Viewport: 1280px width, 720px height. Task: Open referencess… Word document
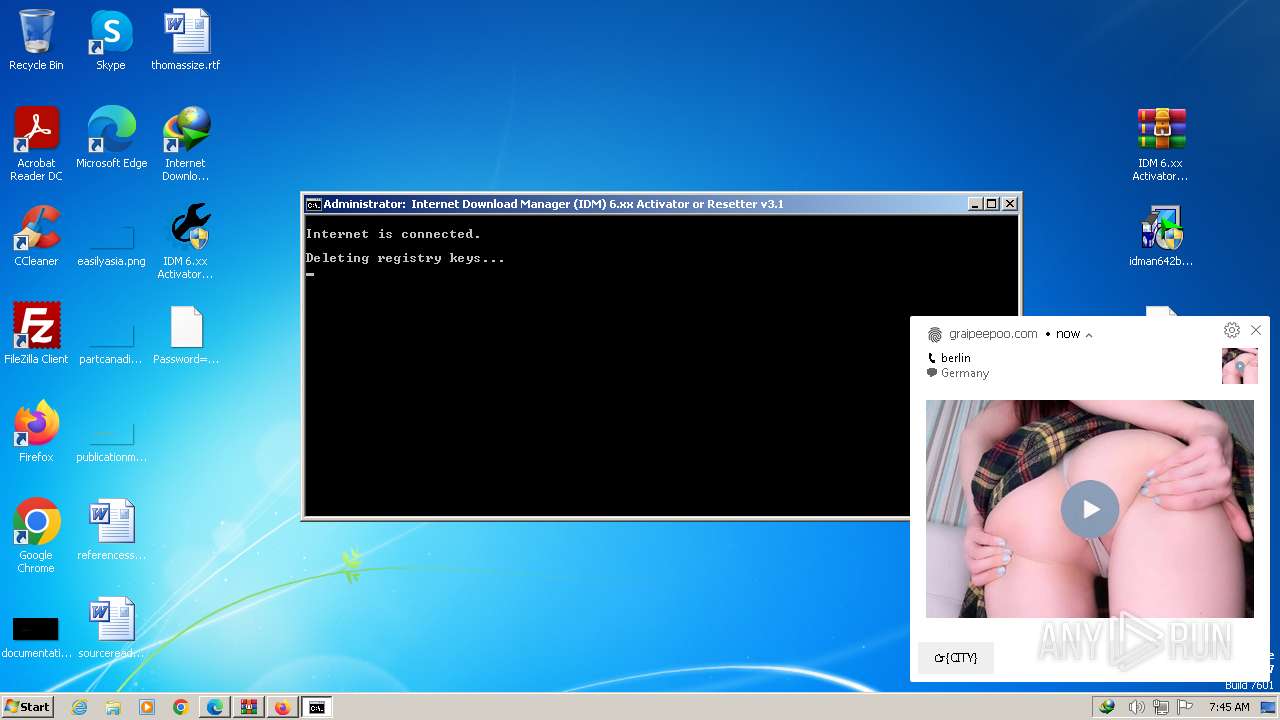tap(111, 530)
